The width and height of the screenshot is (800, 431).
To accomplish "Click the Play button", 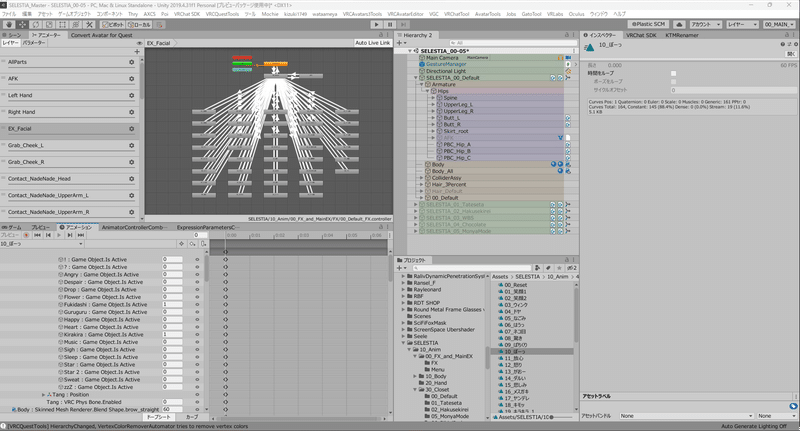I will click(377, 24).
